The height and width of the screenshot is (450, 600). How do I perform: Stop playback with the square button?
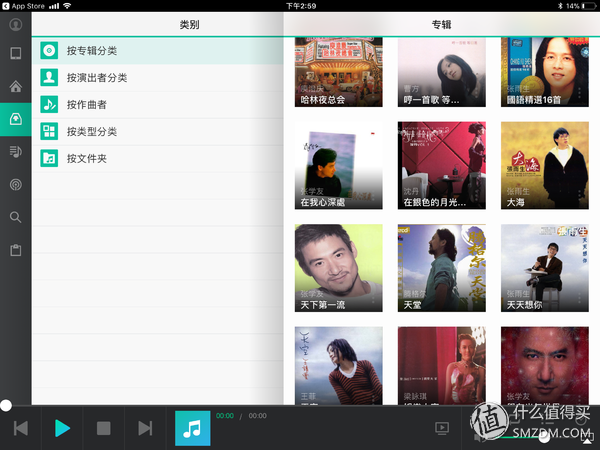[104, 428]
